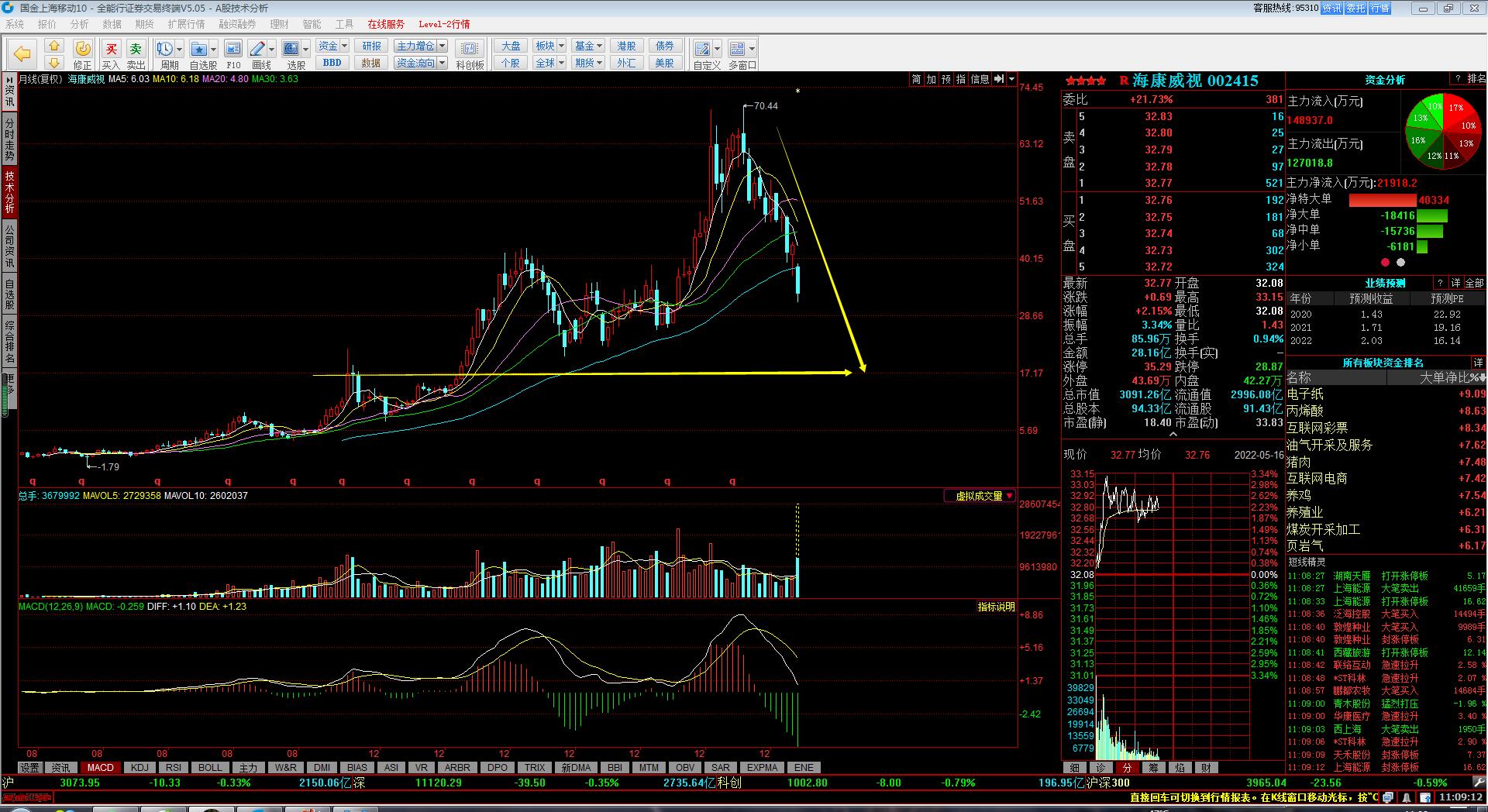Expand the 板块 dropdown
This screenshot has height=812, width=1488.
pyautogui.click(x=561, y=46)
